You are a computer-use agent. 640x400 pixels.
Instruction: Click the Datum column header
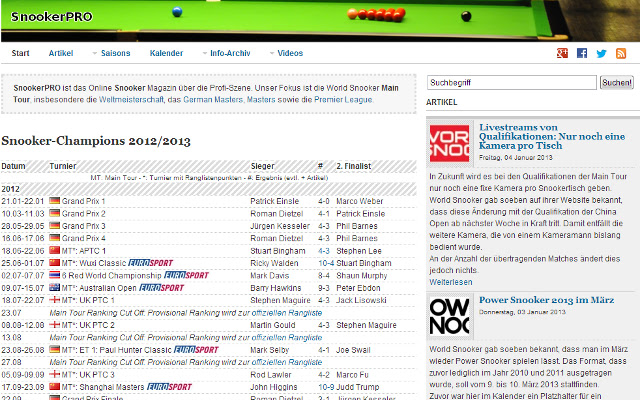[x=13, y=166]
